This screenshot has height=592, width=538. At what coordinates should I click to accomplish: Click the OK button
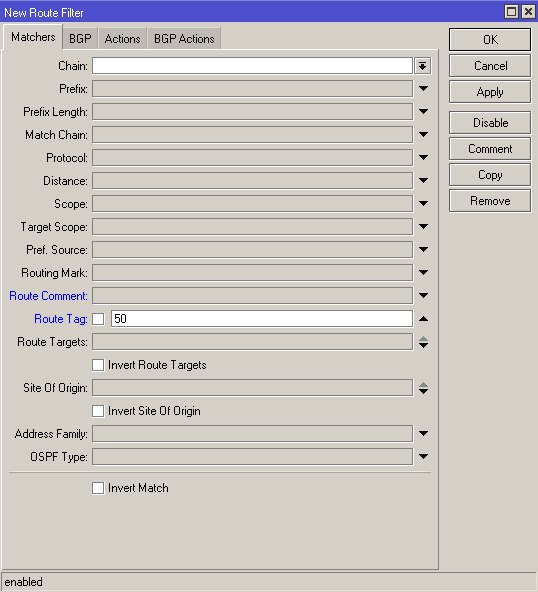click(x=490, y=39)
